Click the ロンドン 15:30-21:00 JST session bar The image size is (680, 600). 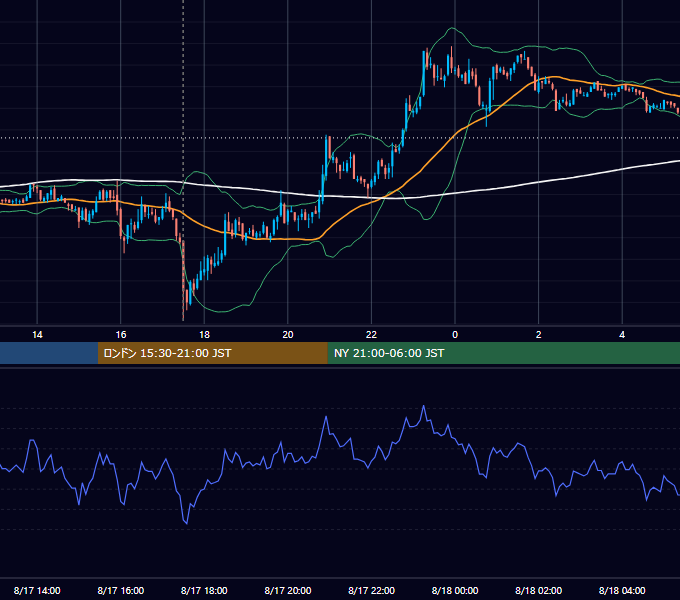pyautogui.click(x=212, y=353)
